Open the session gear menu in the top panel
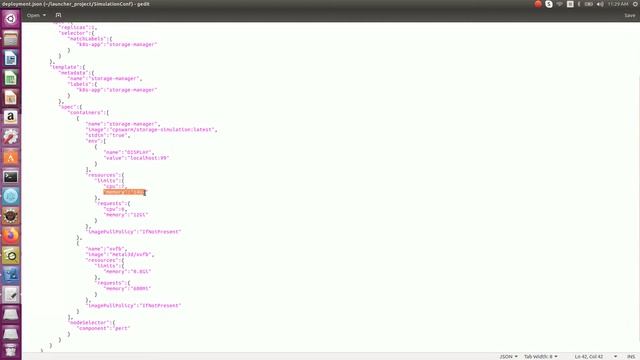Image resolution: width=640 pixels, height=360 pixels. pyautogui.click(x=636, y=4)
